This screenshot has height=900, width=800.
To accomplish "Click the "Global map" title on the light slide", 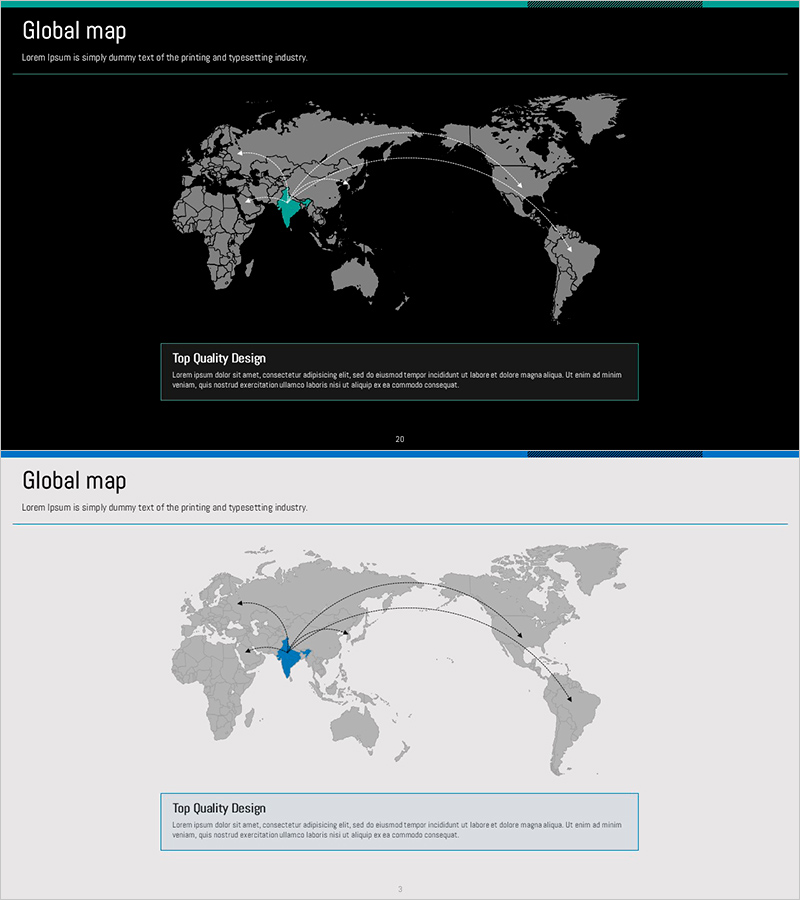I will click(x=74, y=481).
